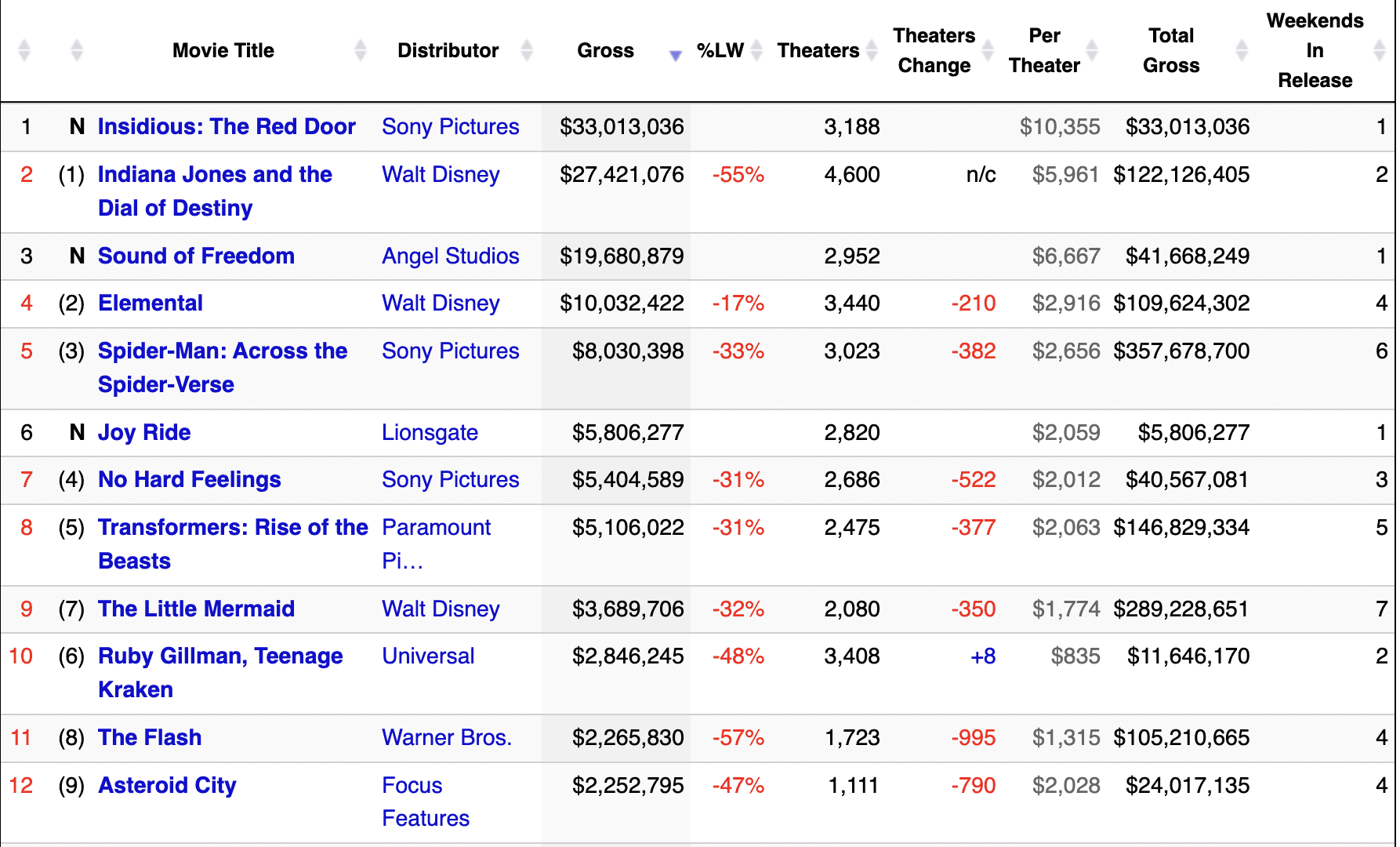Screen dimensions: 1400x847
Task: Select total gross $357,678,700
Action: click(1181, 351)
